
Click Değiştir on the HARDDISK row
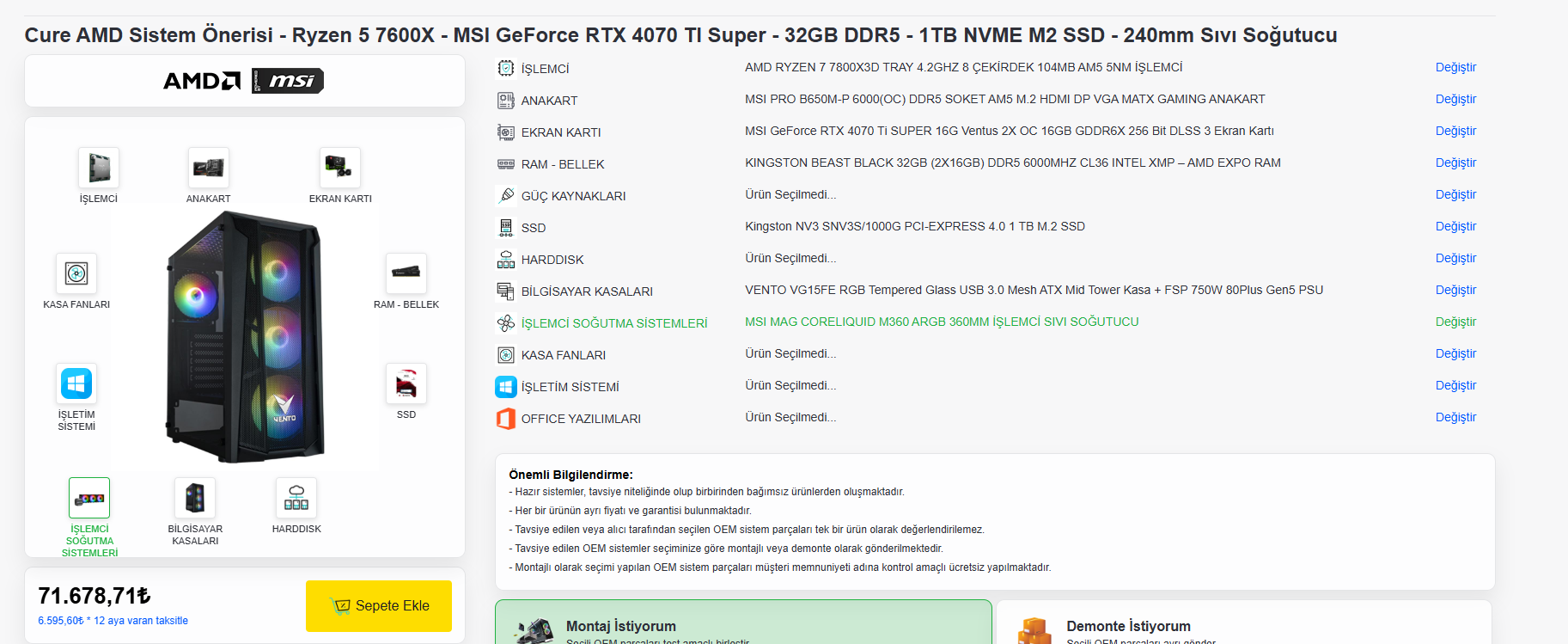1455,258
